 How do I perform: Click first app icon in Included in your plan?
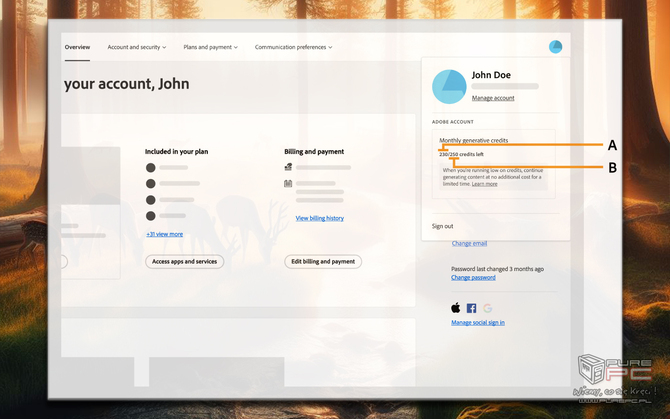(151, 168)
